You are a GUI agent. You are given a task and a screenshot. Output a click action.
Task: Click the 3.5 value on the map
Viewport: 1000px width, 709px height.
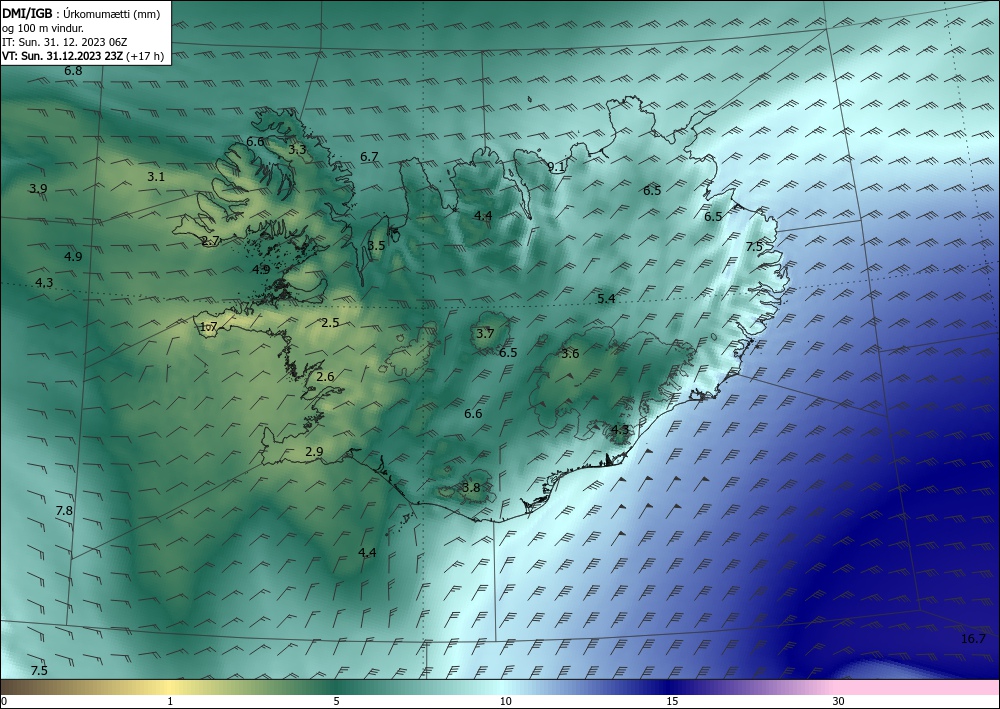(x=376, y=245)
